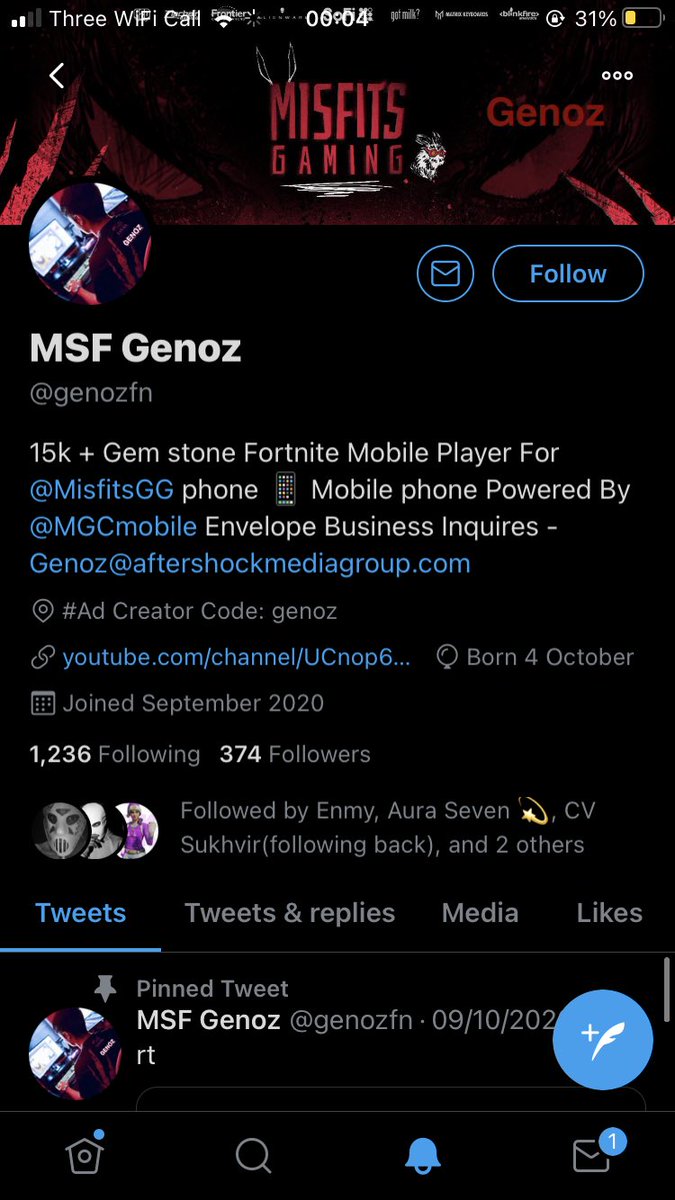
Task: Open Notifications bell icon
Action: tap(424, 1156)
